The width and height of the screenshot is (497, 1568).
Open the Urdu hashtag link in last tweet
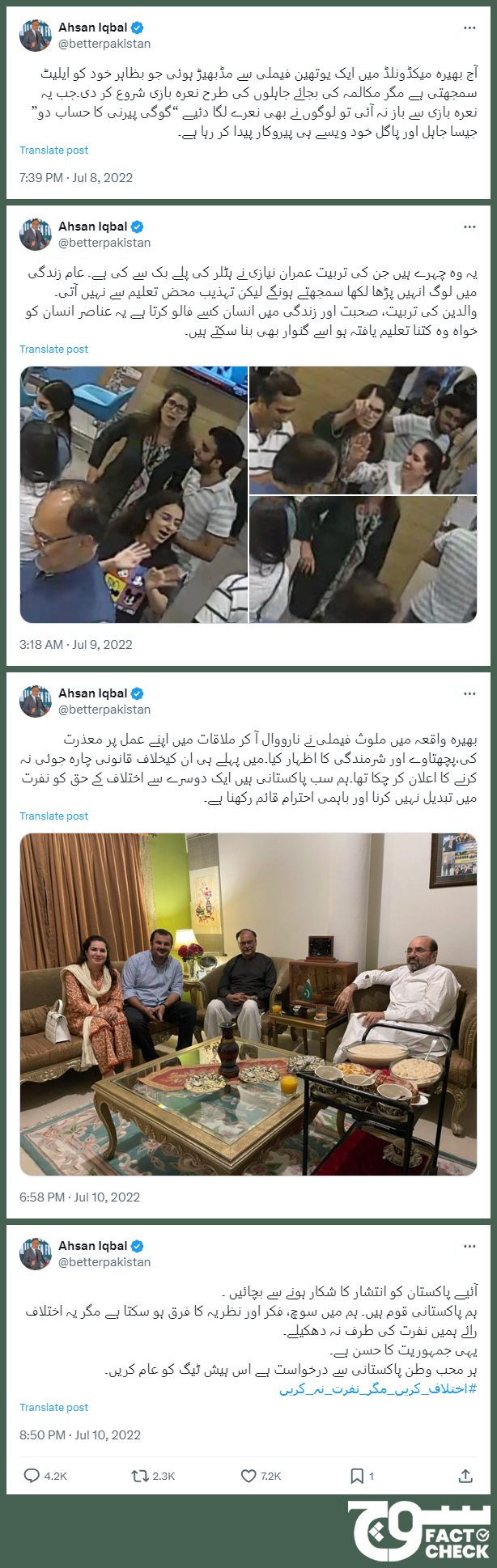tap(378, 1388)
